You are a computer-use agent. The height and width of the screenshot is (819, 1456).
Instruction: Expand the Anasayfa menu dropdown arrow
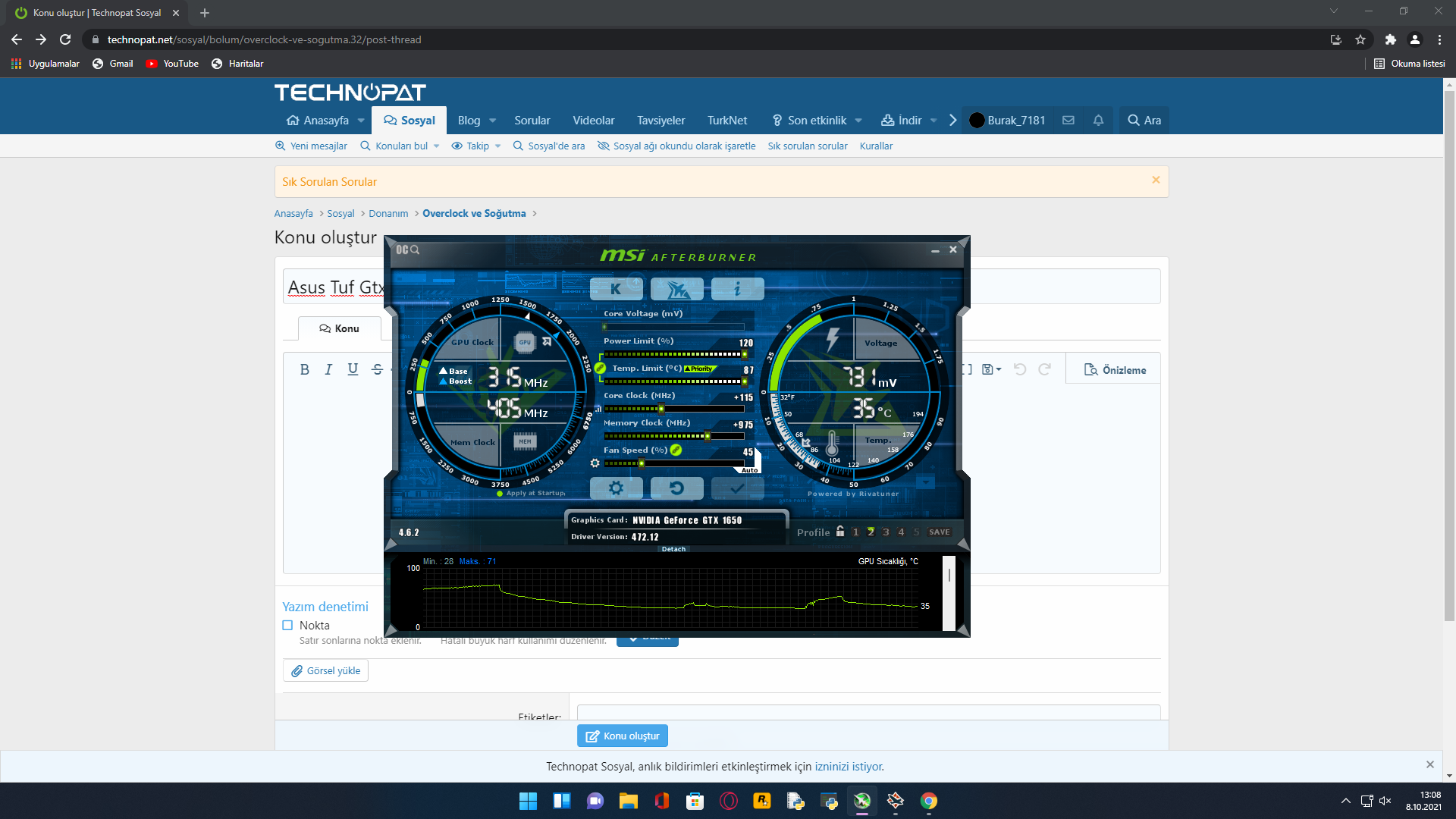pos(361,121)
